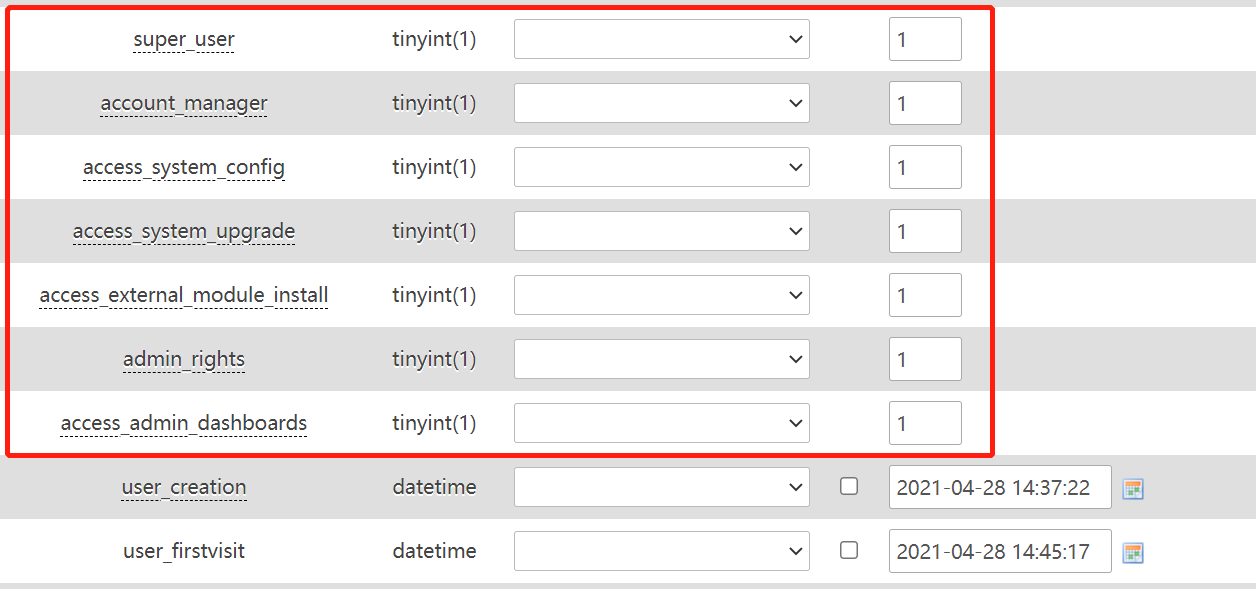The width and height of the screenshot is (1256, 589).
Task: Click the account_manager value field
Action: pyautogui.click(x=925, y=103)
